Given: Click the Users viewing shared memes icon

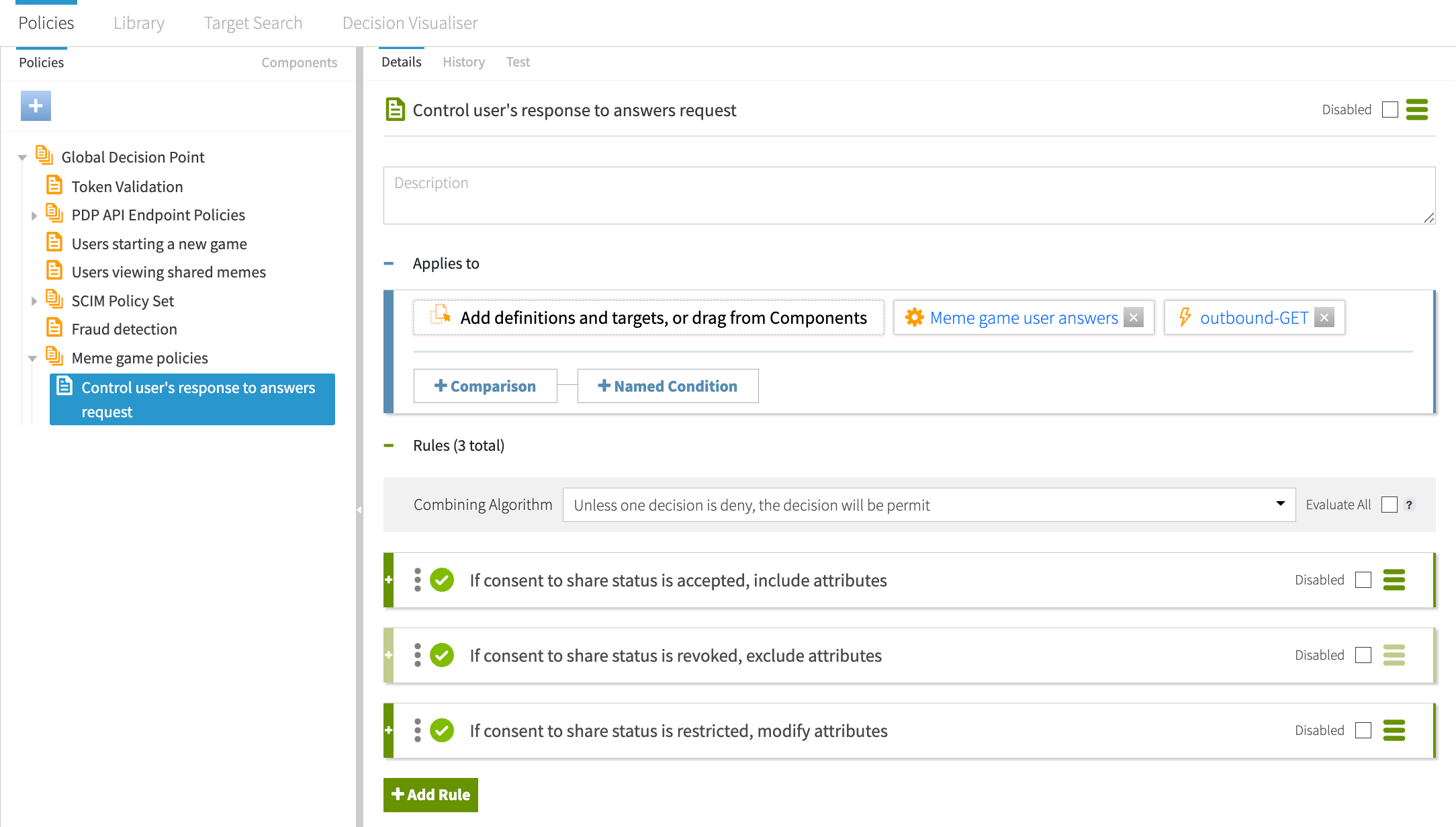Looking at the screenshot, I should pyautogui.click(x=54, y=270).
